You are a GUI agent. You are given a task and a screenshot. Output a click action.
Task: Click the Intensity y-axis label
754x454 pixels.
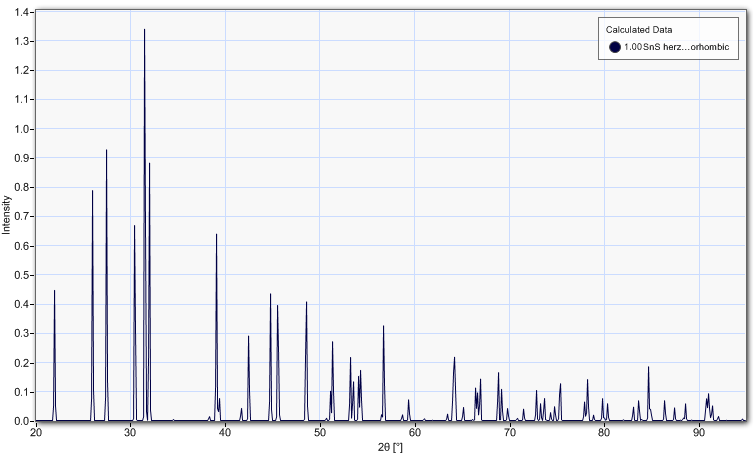point(7,215)
